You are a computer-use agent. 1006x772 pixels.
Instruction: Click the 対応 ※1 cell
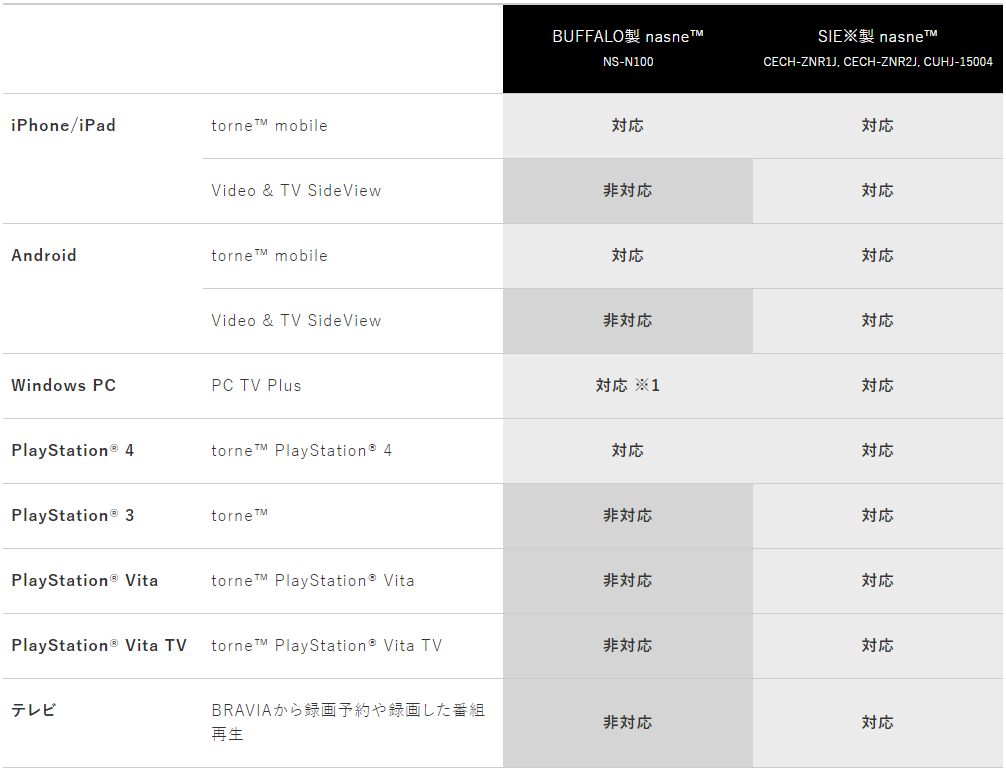tap(627, 385)
